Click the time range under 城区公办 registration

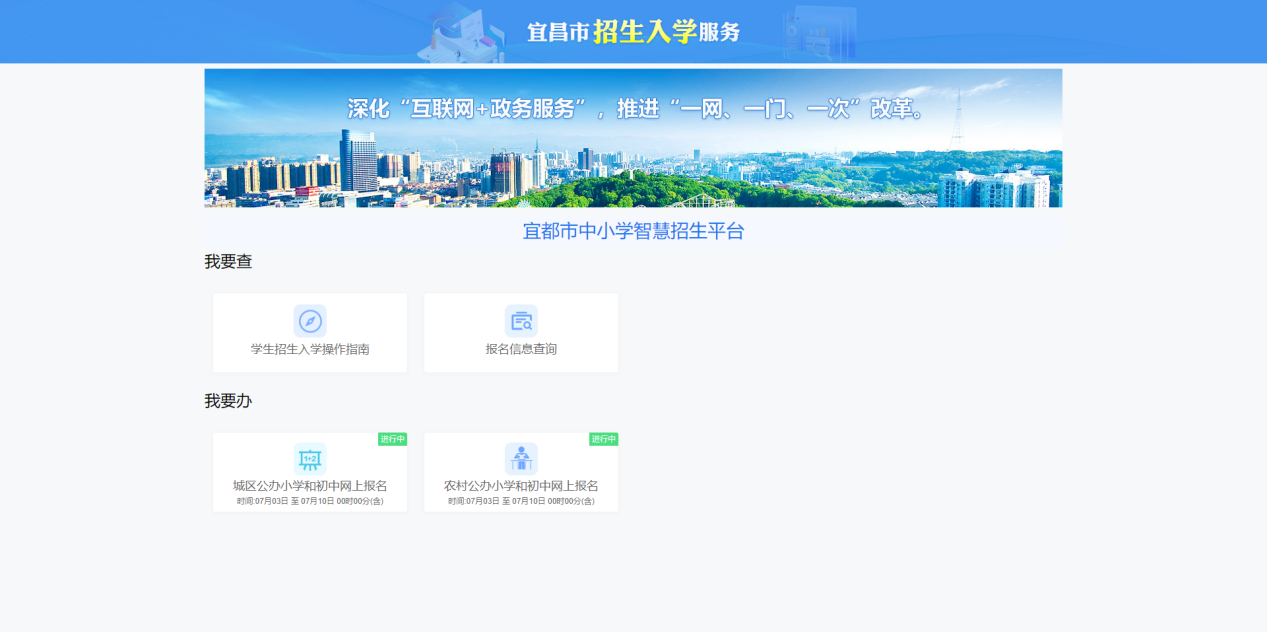pyautogui.click(x=310, y=501)
